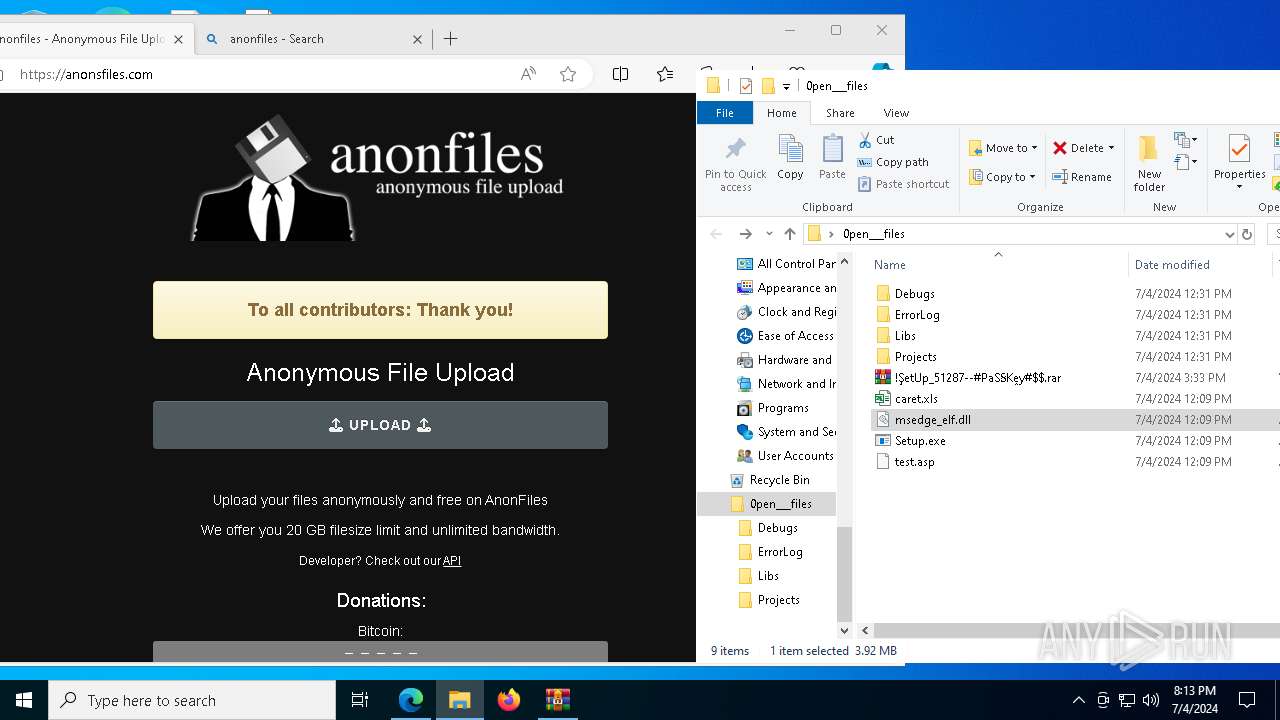The image size is (1280, 720).
Task: Open WinRAR from taskbar
Action: click(558, 700)
